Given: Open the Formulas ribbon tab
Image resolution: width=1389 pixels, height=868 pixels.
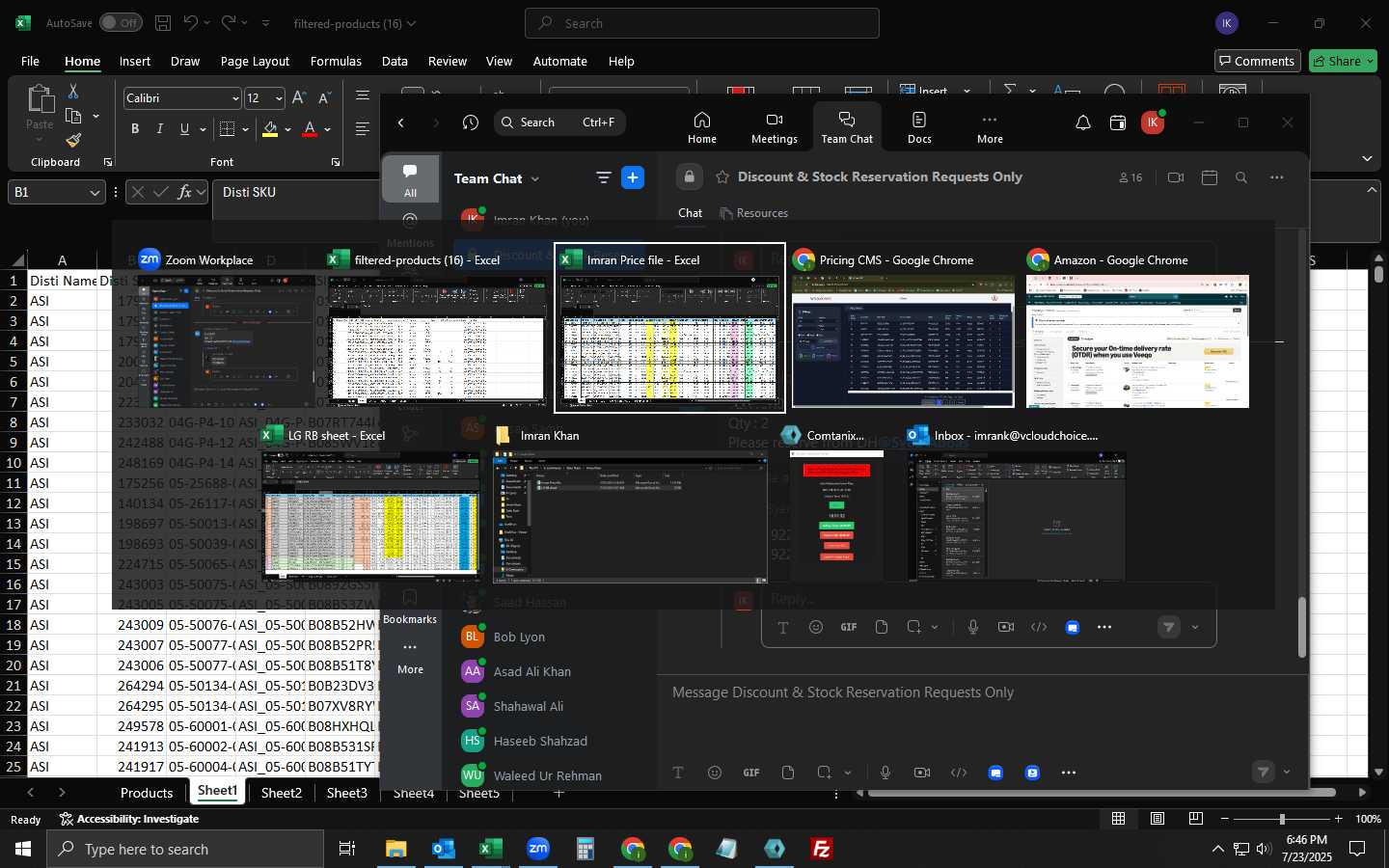Looking at the screenshot, I should (336, 61).
